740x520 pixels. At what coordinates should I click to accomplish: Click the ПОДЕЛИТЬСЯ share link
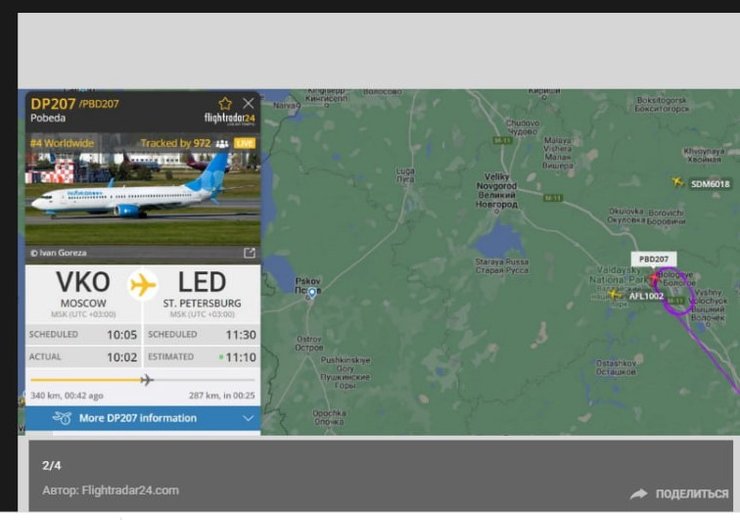coord(692,494)
